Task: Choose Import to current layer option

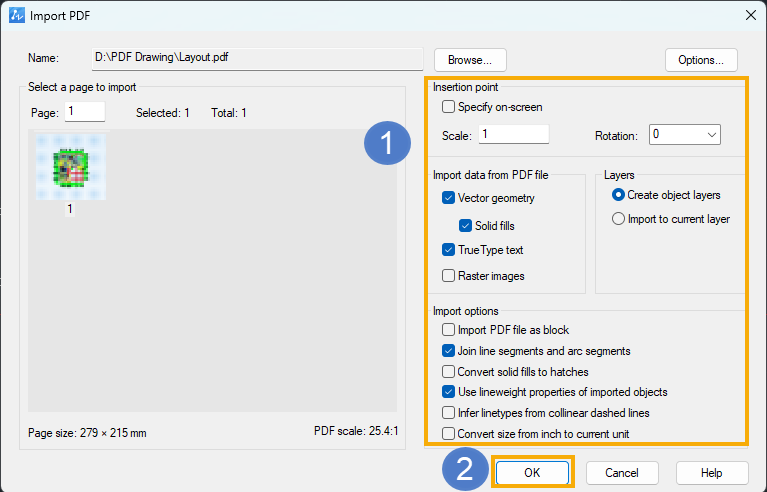Action: [618, 219]
